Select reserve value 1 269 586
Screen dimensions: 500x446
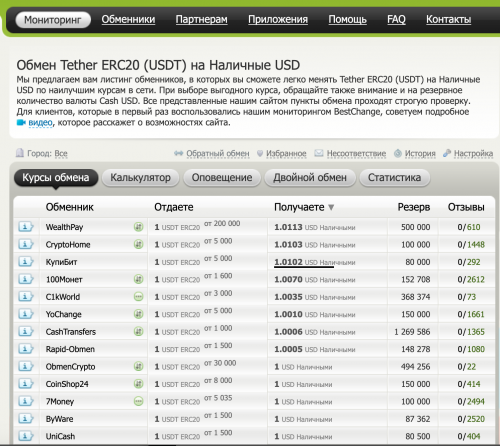click(412, 332)
